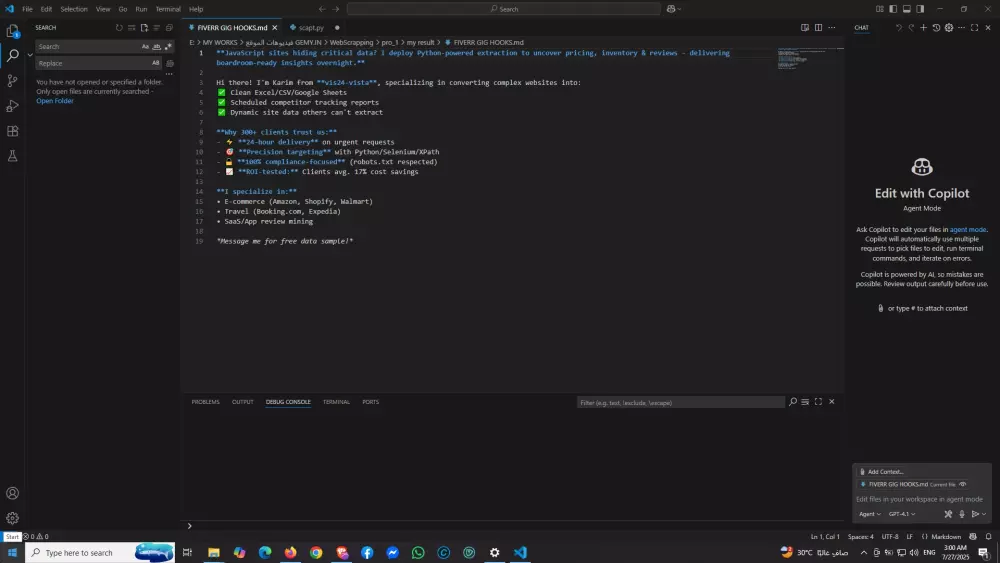
Task: Open chat settings gear icon
Action: tap(949, 27)
